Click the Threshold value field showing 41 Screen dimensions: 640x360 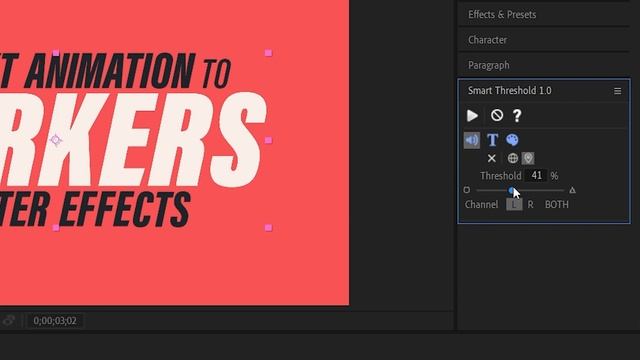point(536,176)
